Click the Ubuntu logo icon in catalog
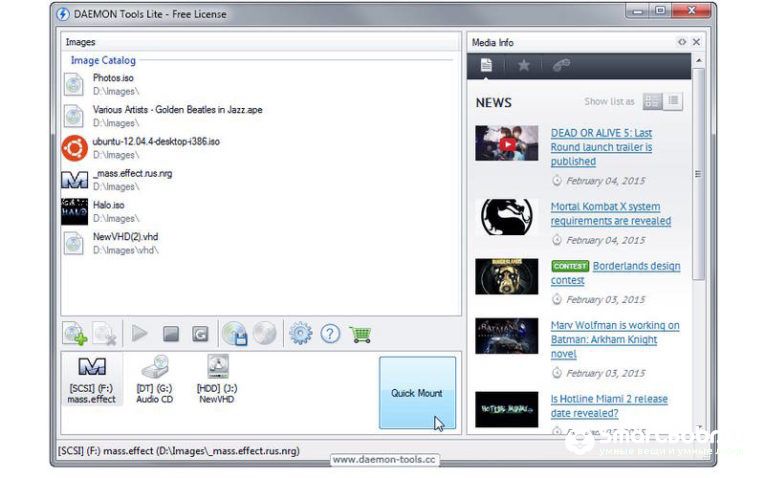Viewport: 765px width, 478px height. pyautogui.click(x=74, y=148)
